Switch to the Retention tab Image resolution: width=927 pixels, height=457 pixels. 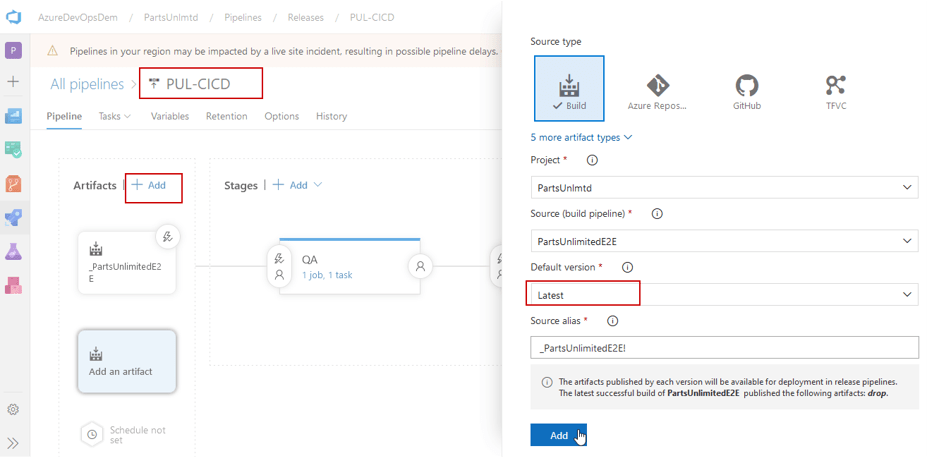pyautogui.click(x=226, y=116)
